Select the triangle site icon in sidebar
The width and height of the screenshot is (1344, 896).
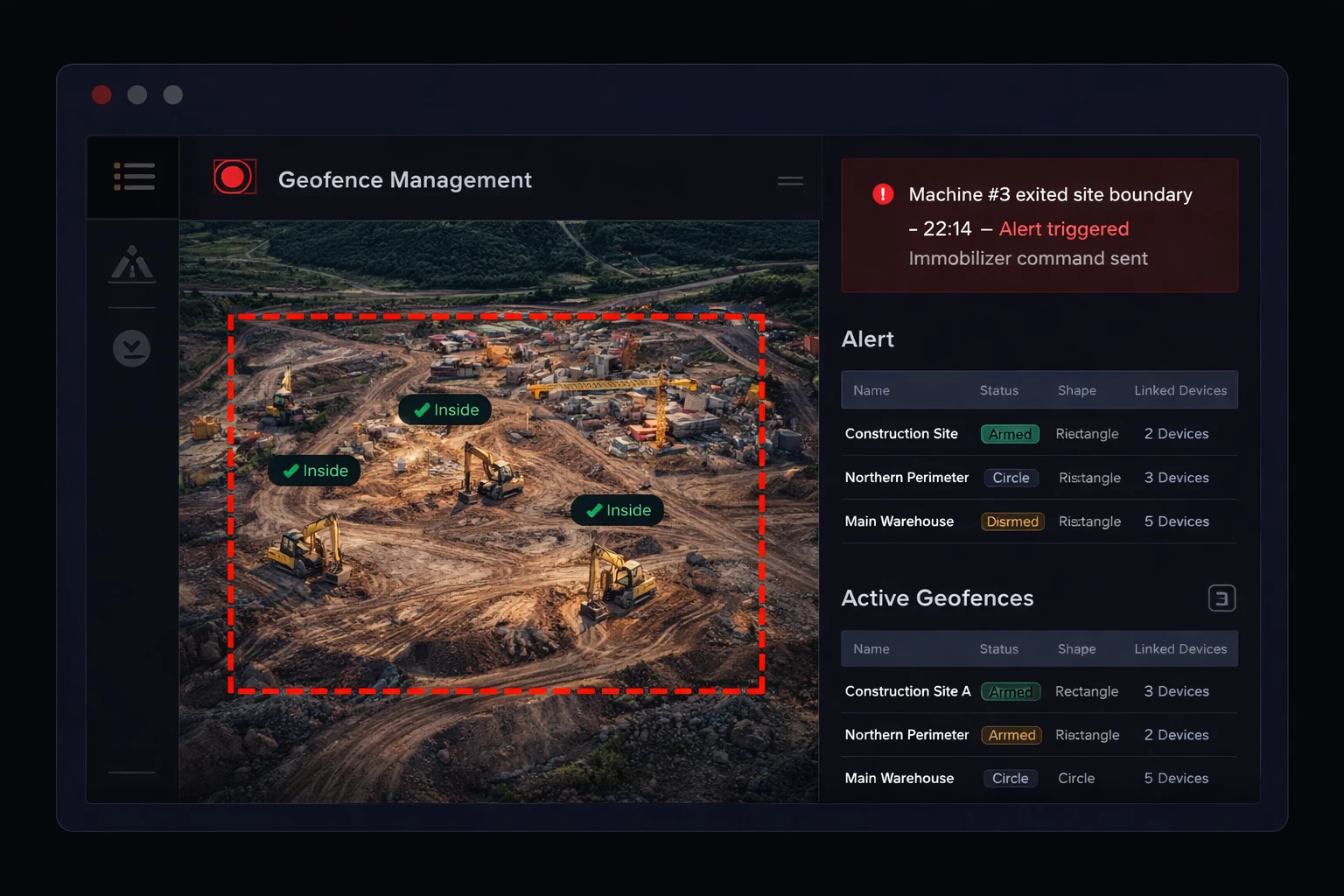click(132, 263)
